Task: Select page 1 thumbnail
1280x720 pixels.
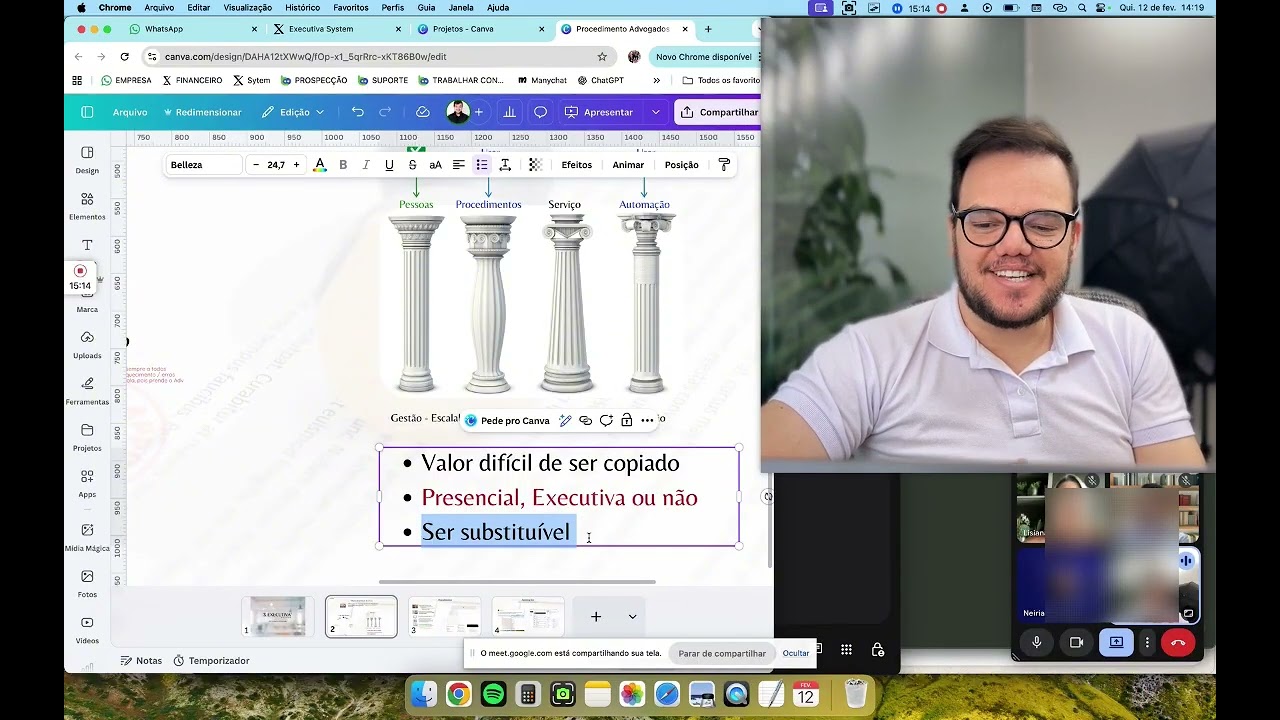Action: pyautogui.click(x=278, y=617)
